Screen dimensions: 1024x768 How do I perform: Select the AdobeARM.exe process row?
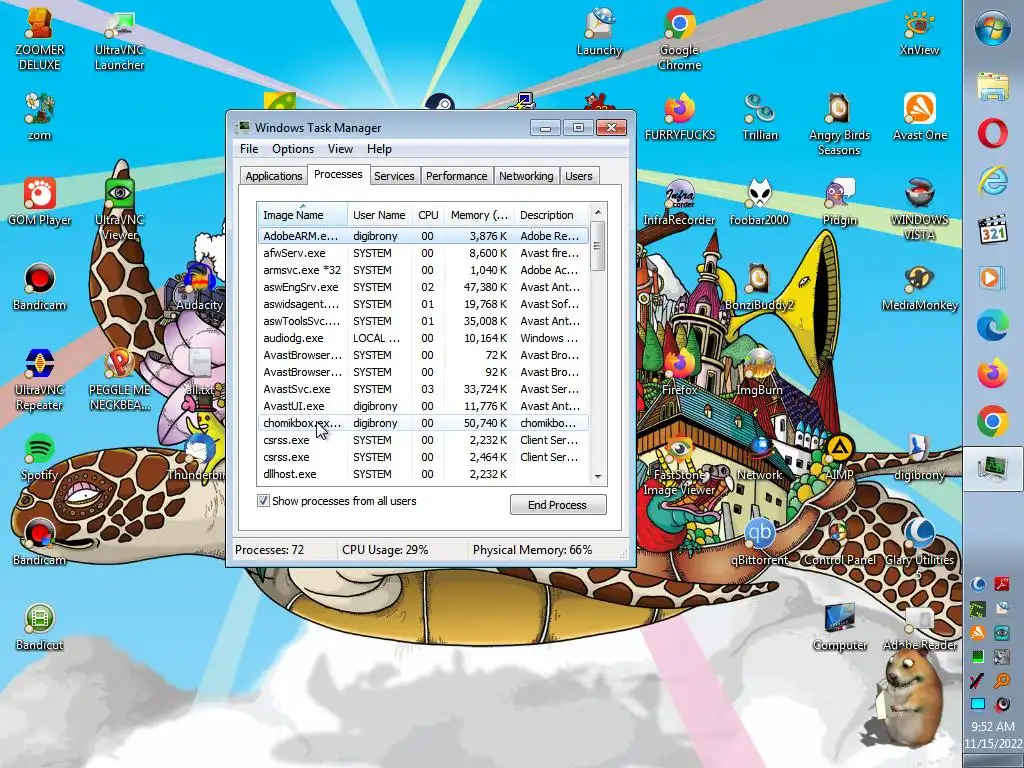[x=423, y=236]
